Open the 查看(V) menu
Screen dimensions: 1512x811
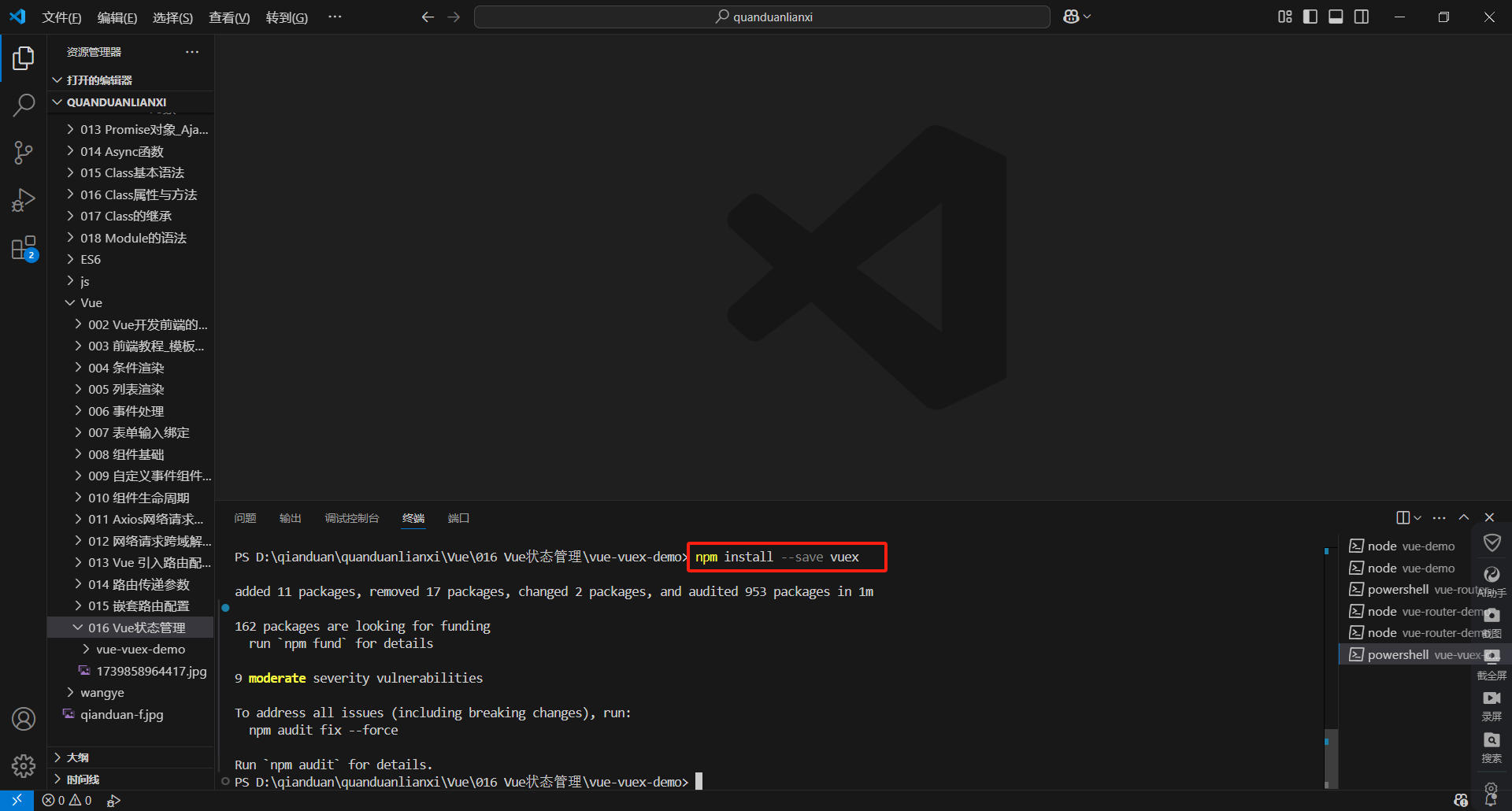tap(229, 17)
